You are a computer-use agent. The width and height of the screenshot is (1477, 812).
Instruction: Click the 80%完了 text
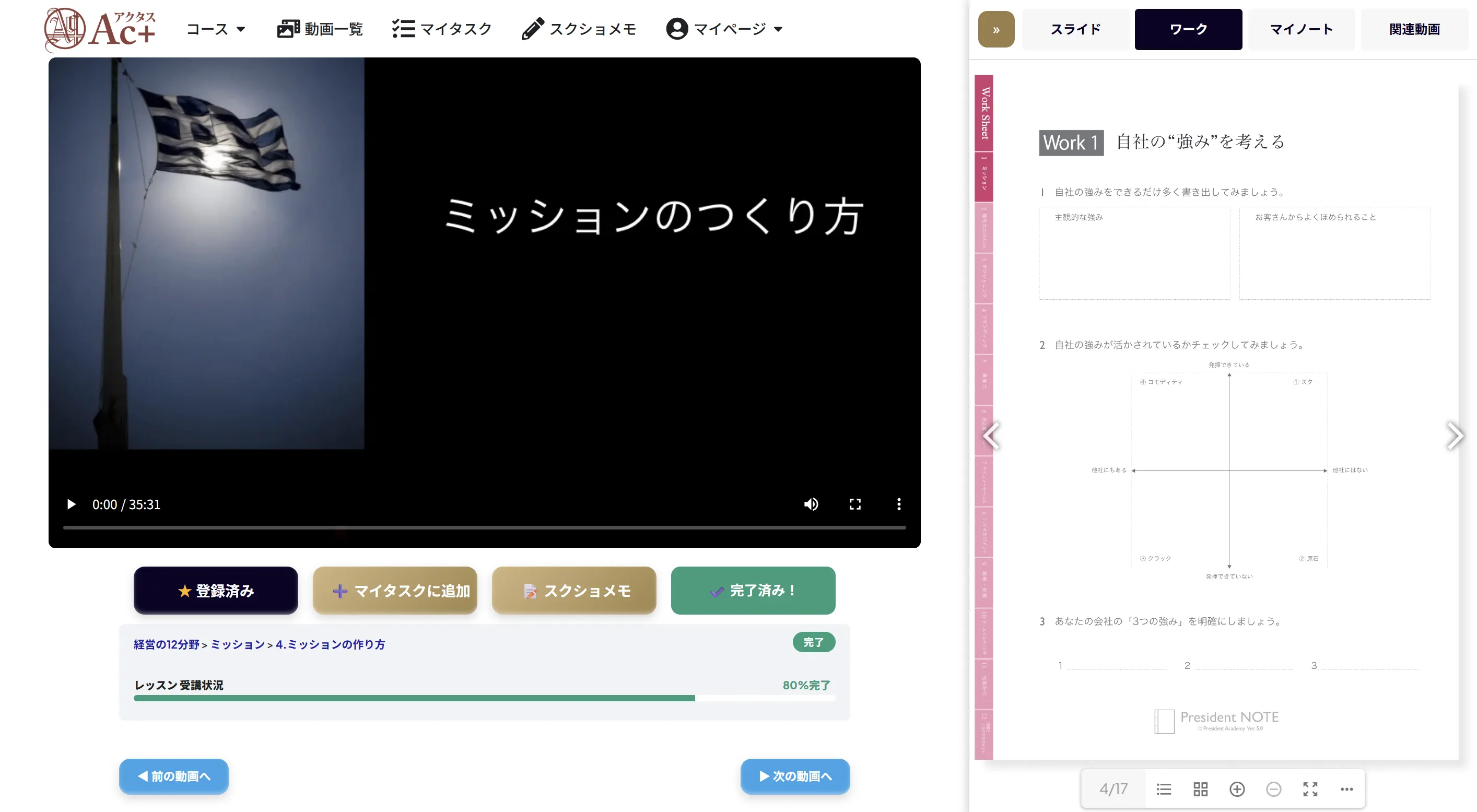(x=806, y=685)
